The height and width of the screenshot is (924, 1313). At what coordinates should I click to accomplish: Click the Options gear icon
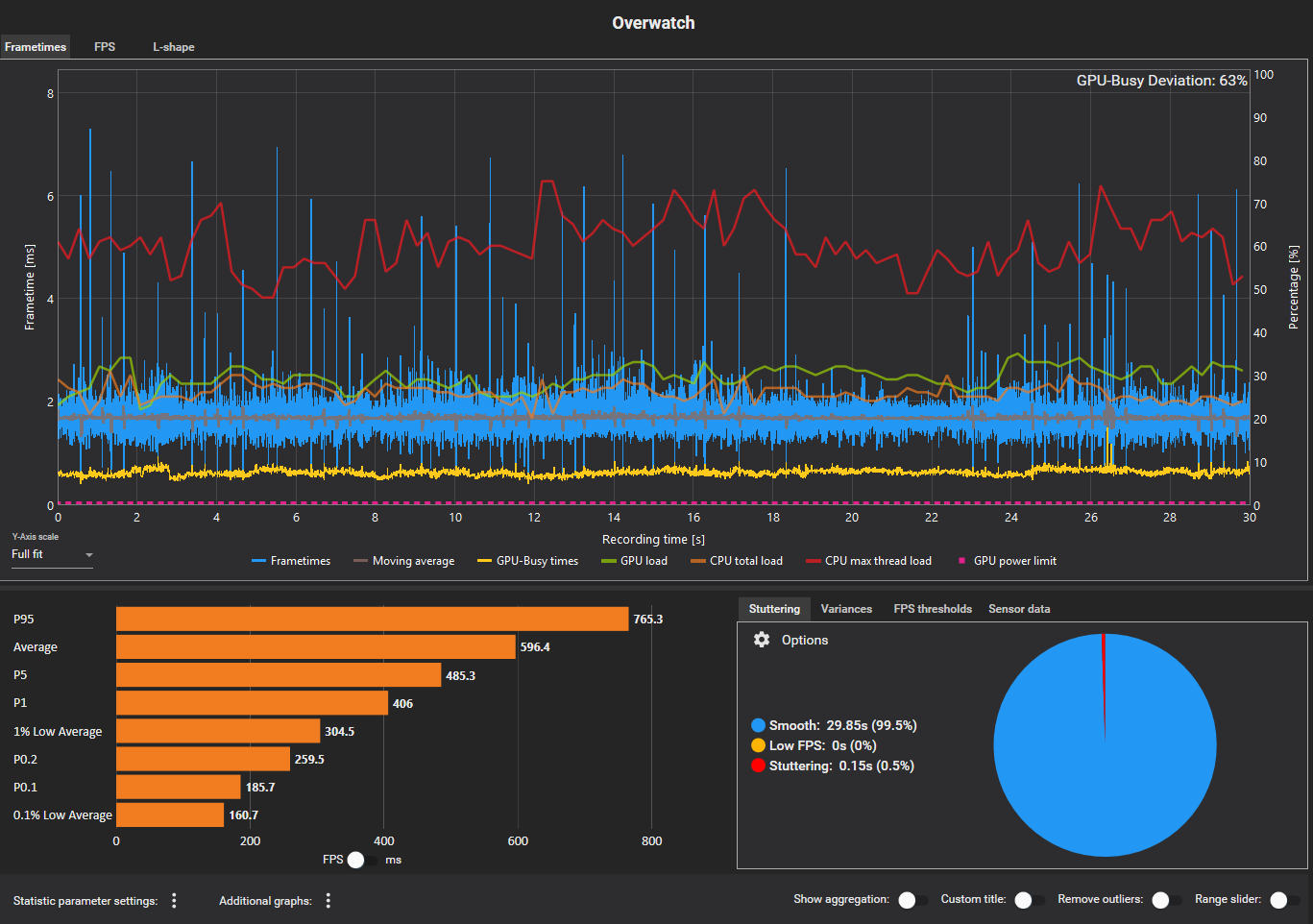[x=762, y=640]
